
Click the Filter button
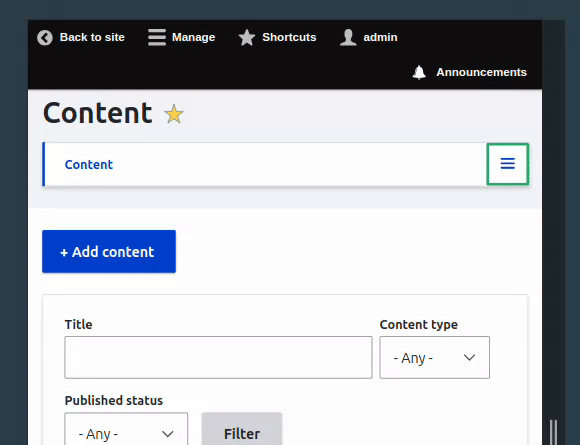242,430
